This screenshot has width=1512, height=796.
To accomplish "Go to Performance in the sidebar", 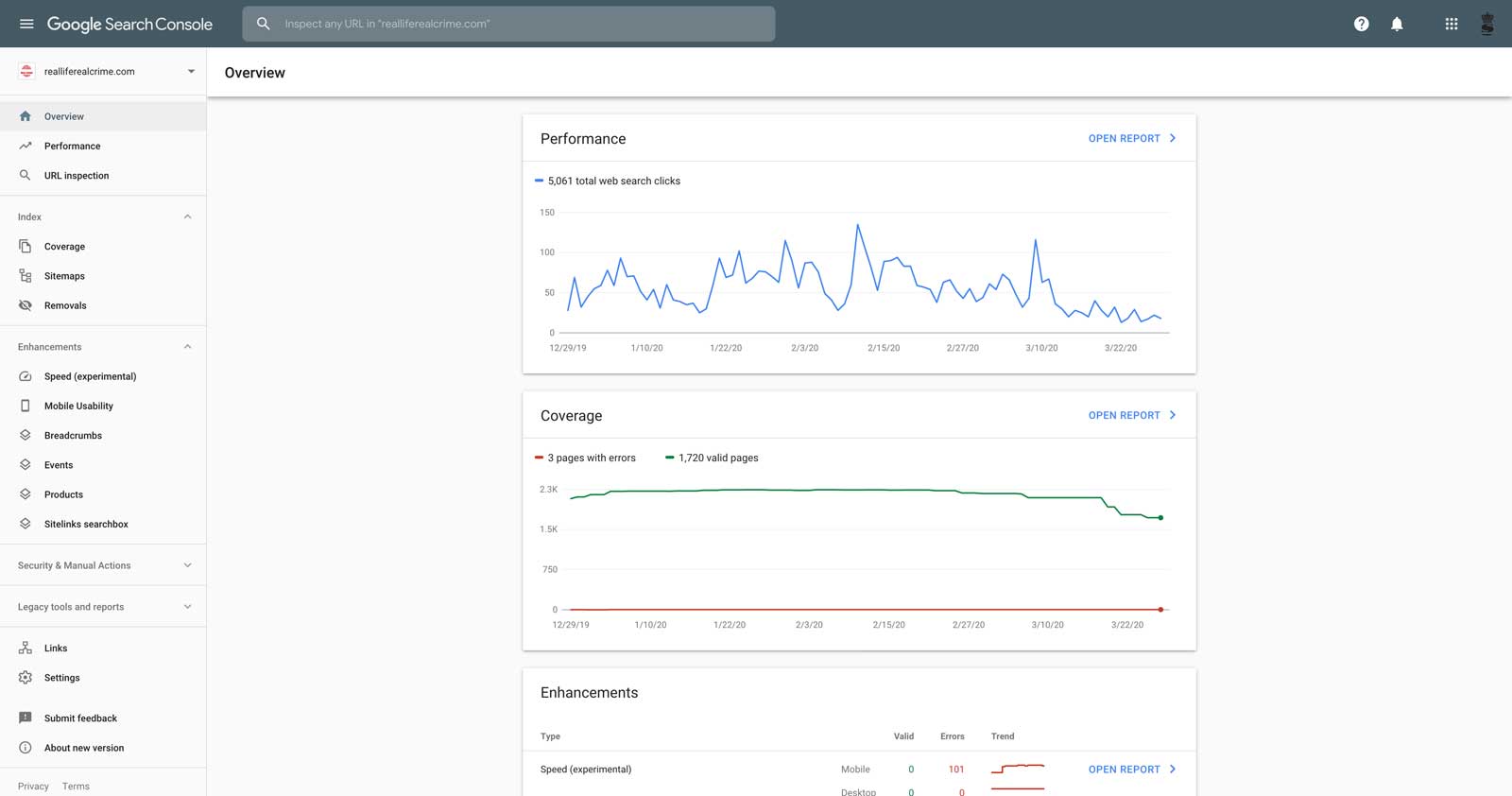I will coord(103,146).
